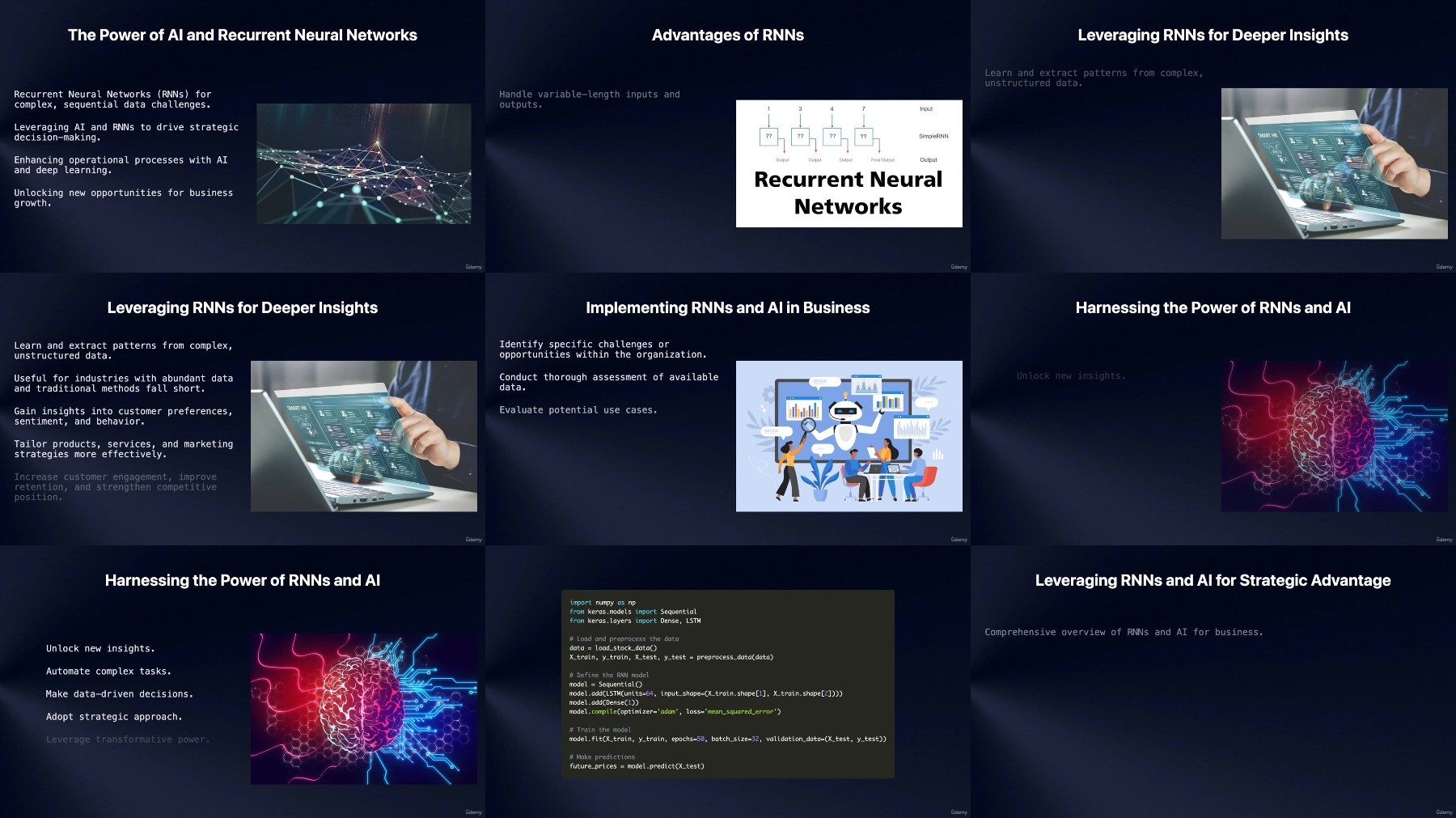This screenshot has height=818, width=1456.
Task: Click code line "model.add(LSTM(units=64..."
Action: pyautogui.click(x=706, y=693)
